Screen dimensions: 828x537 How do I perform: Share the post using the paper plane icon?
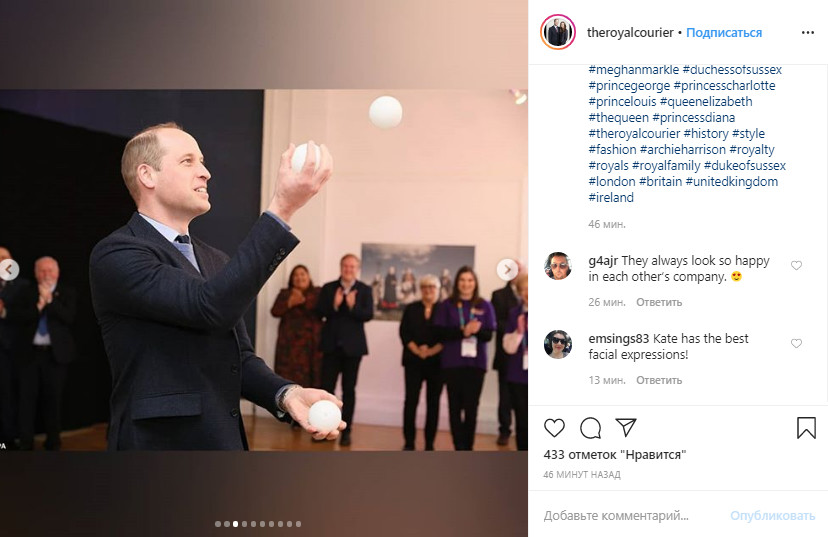click(626, 427)
